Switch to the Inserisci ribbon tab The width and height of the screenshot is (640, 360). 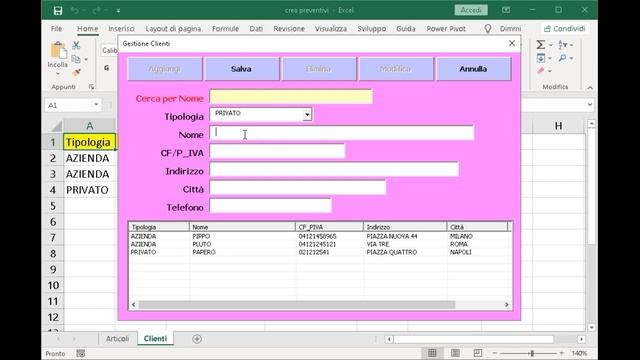pyautogui.click(x=121, y=29)
